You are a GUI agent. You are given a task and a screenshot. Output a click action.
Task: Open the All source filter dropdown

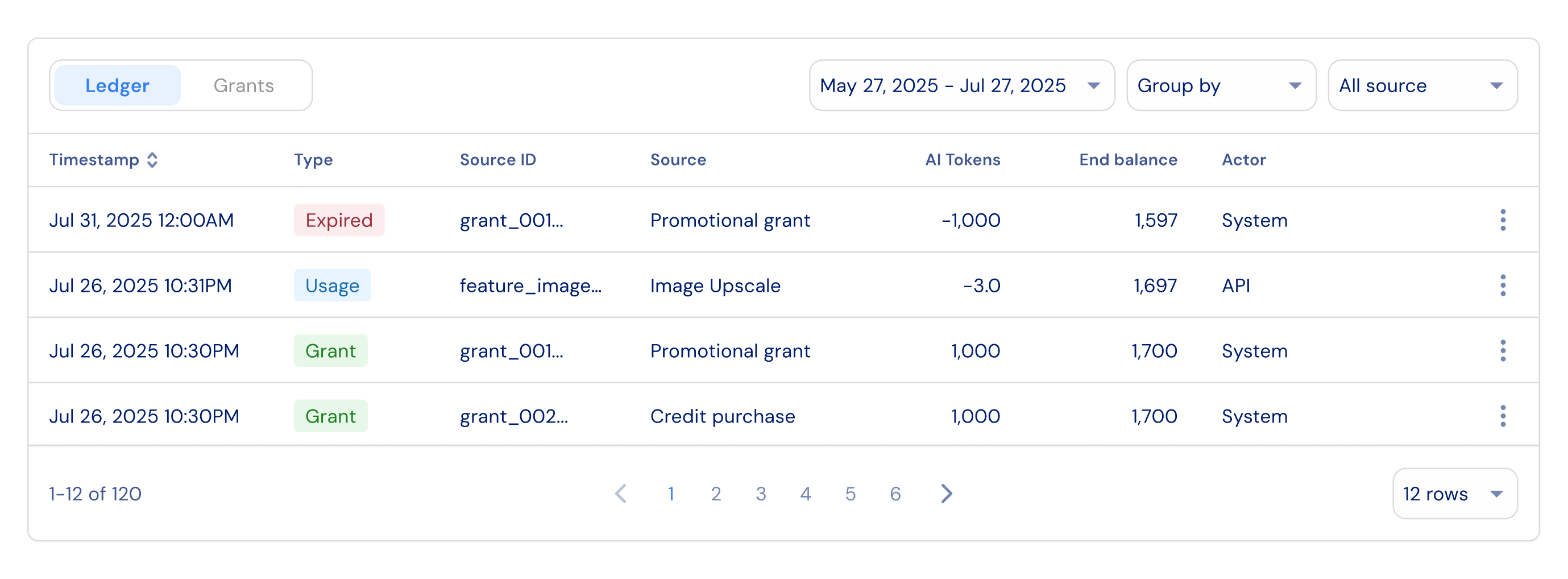1422,85
